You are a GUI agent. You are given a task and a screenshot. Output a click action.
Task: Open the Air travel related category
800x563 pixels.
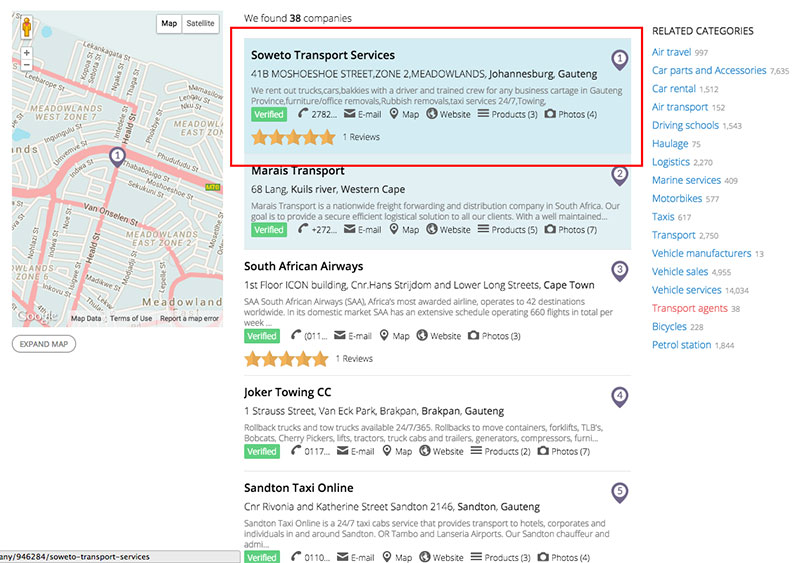coord(671,52)
